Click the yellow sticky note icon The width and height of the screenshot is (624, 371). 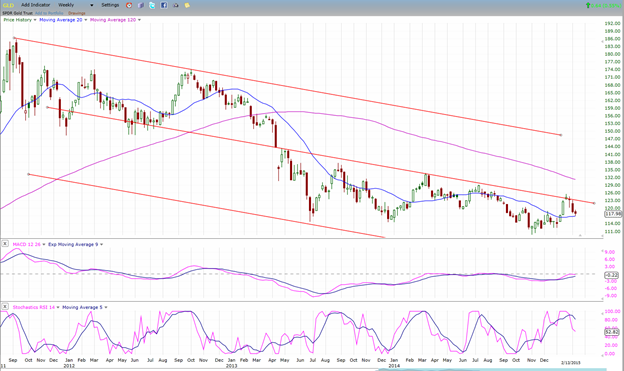[x=187, y=5]
